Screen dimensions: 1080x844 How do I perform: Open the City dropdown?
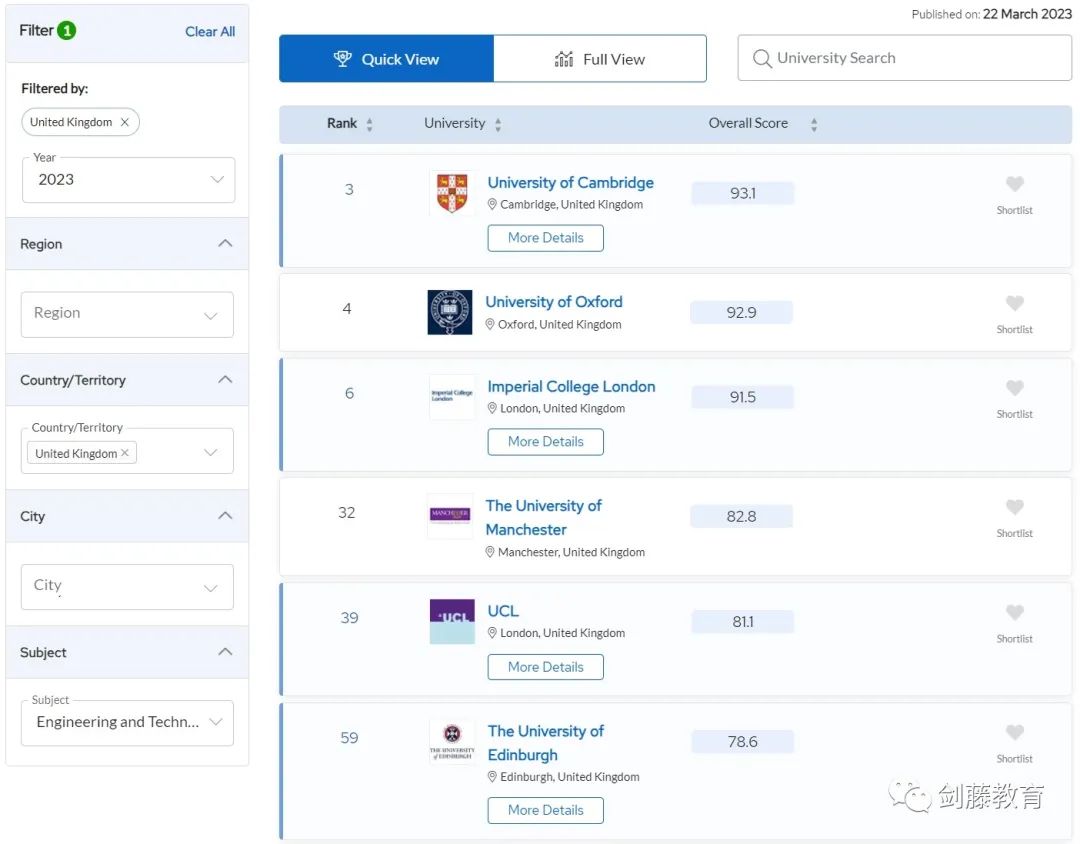(127, 586)
